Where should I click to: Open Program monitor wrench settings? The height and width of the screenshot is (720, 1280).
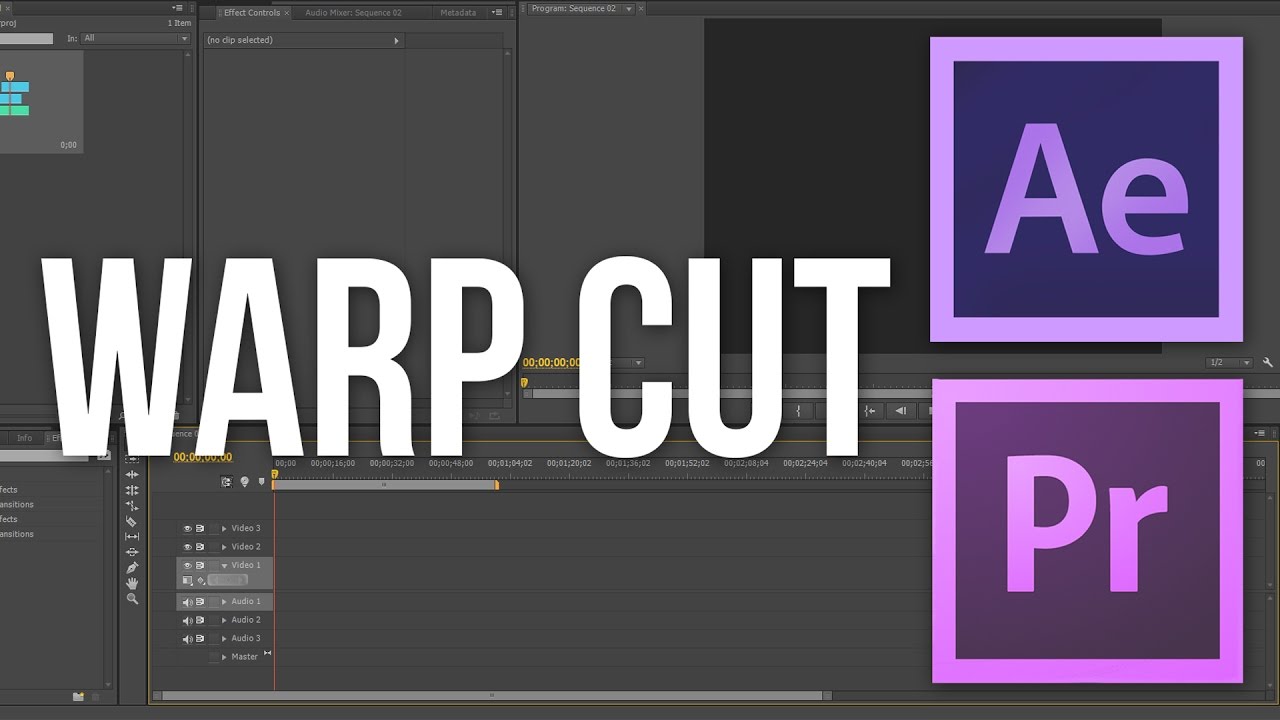click(1268, 363)
